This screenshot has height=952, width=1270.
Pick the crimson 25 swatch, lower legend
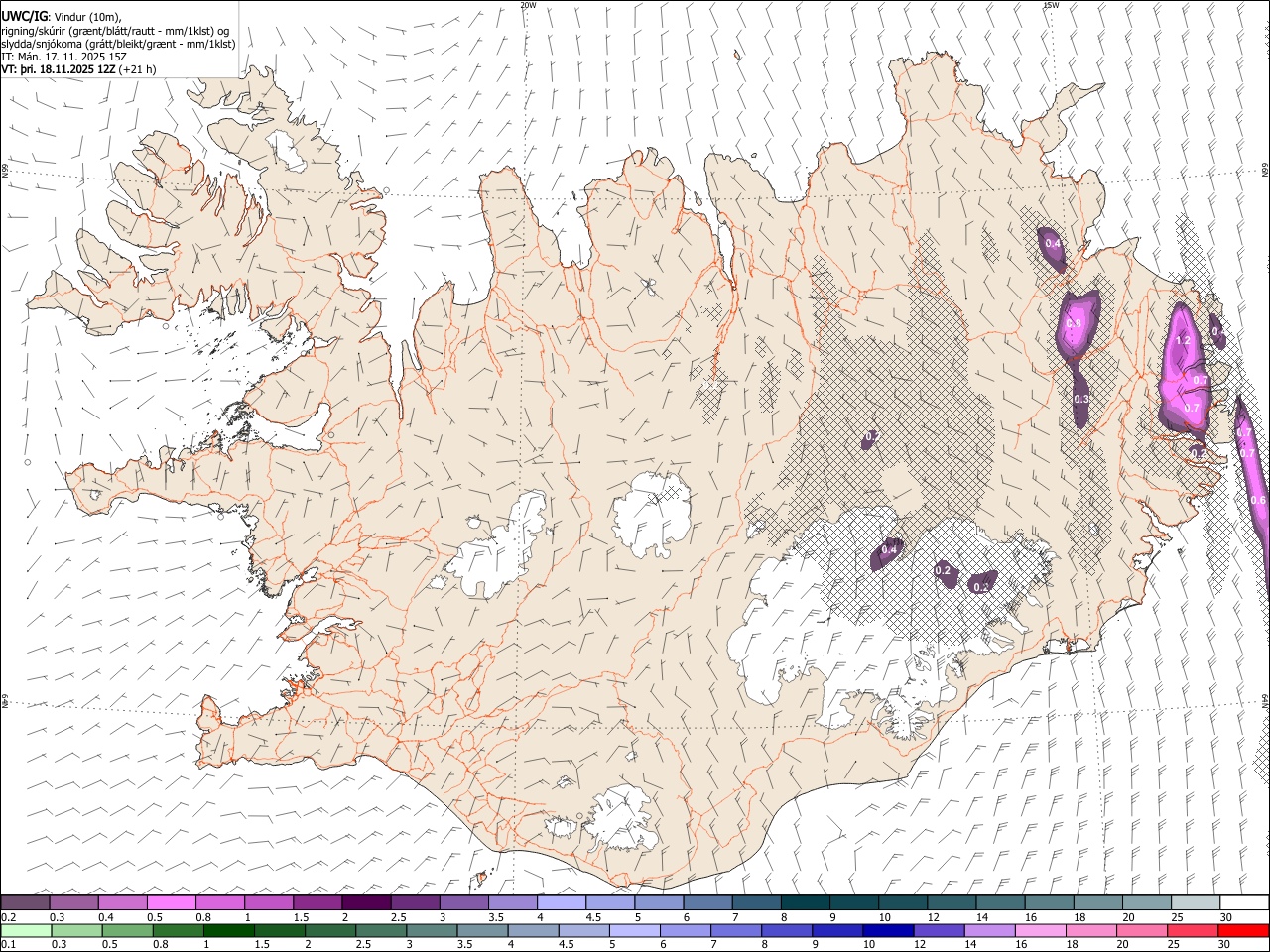click(x=1192, y=931)
